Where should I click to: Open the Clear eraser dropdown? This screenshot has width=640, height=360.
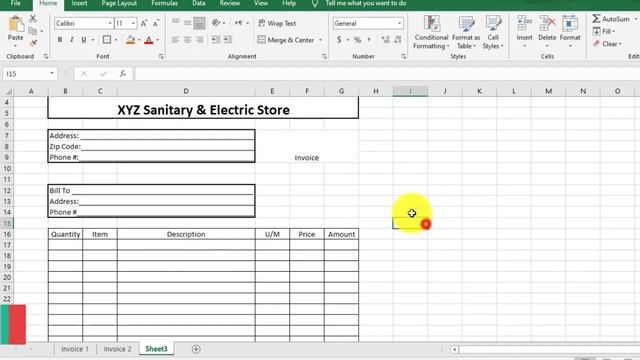pyautogui.click(x=607, y=44)
